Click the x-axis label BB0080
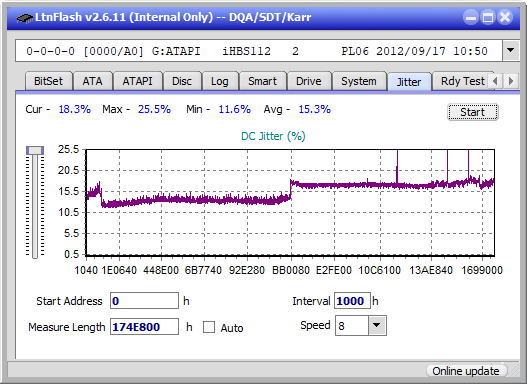Screen dimensions: 527x384 pyautogui.click(x=291, y=270)
